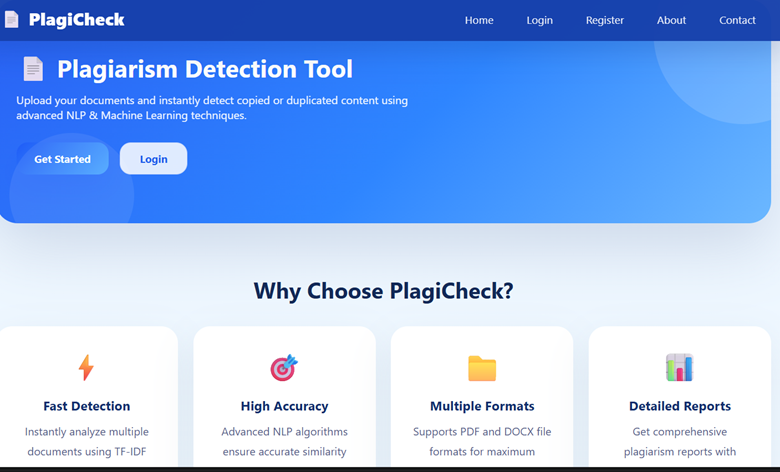Select the High Accuracy card title
780x472 pixels.
click(285, 406)
